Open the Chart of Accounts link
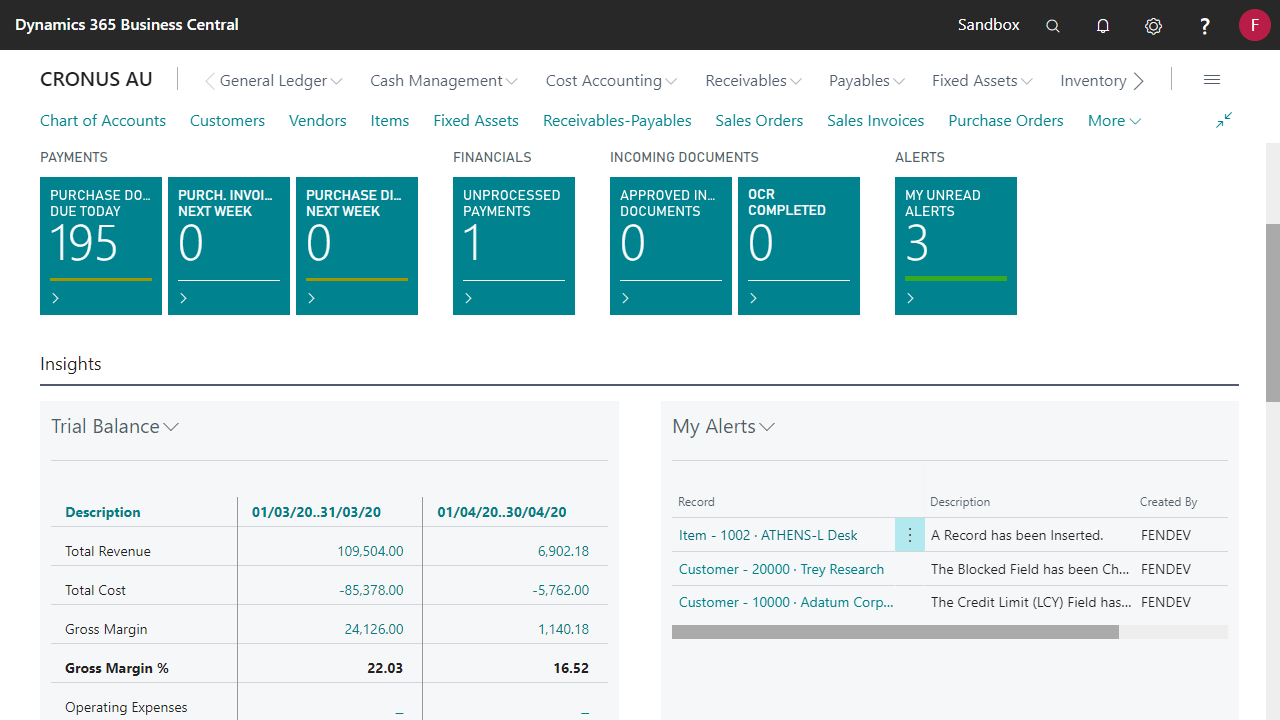 103,121
